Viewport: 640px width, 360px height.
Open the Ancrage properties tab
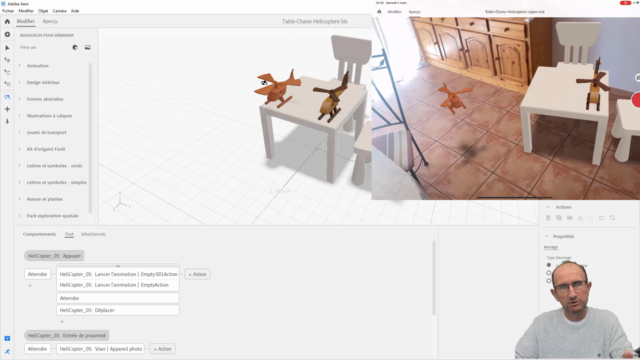coord(551,247)
